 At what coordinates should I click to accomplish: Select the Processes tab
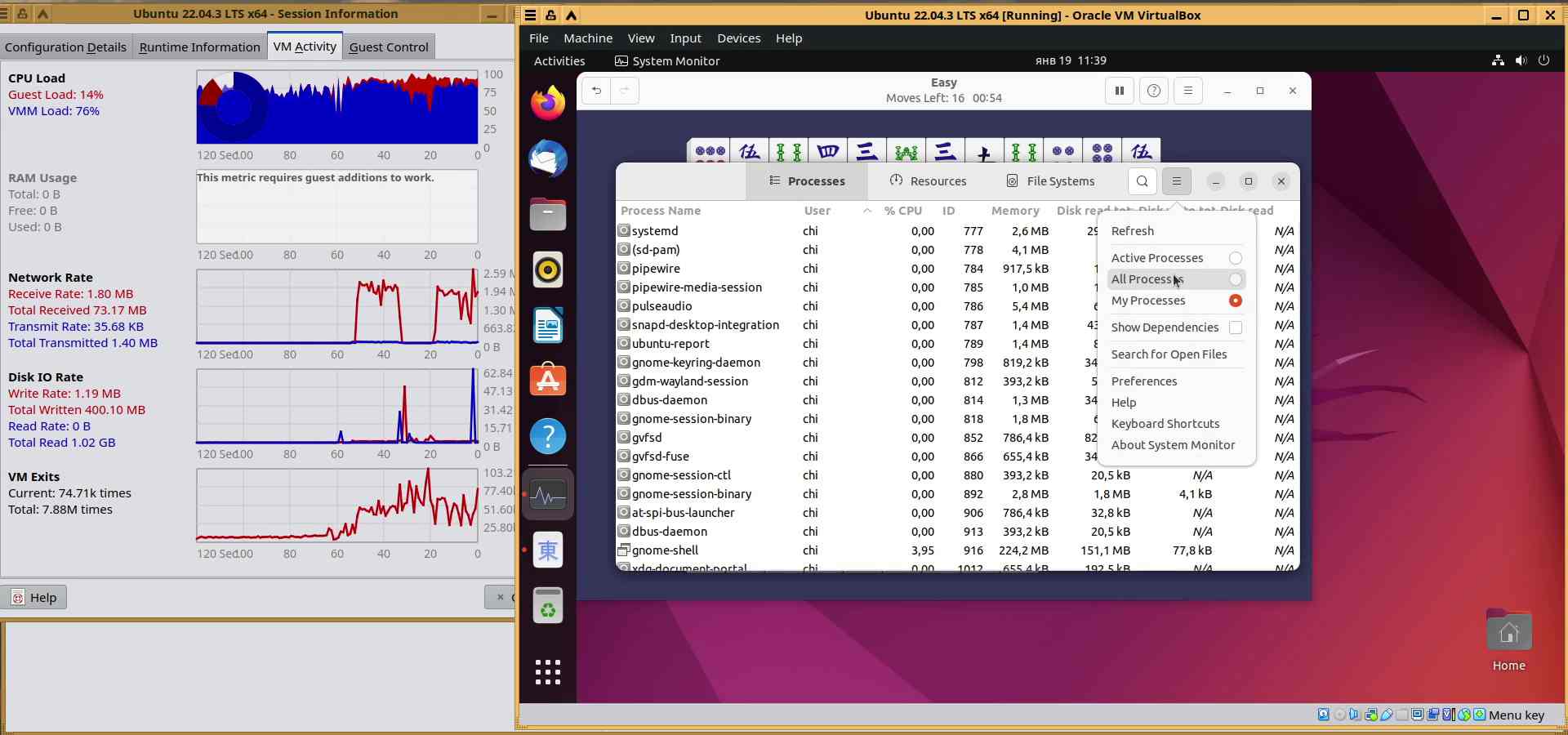(x=807, y=181)
